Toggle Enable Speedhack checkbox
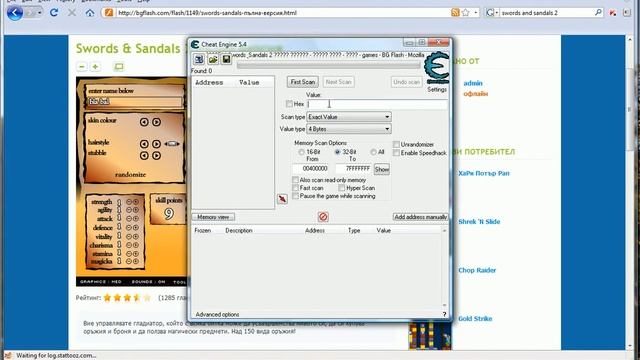The height and width of the screenshot is (360, 640). [396, 153]
